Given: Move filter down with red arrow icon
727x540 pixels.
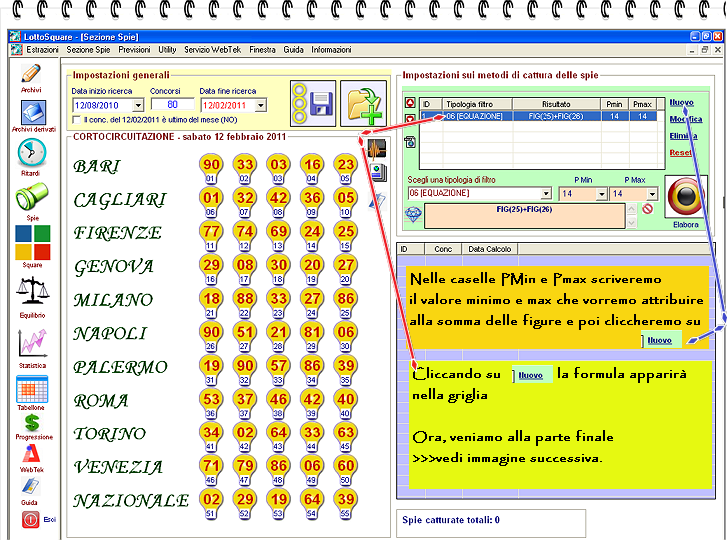Looking at the screenshot, I should coord(410,119).
